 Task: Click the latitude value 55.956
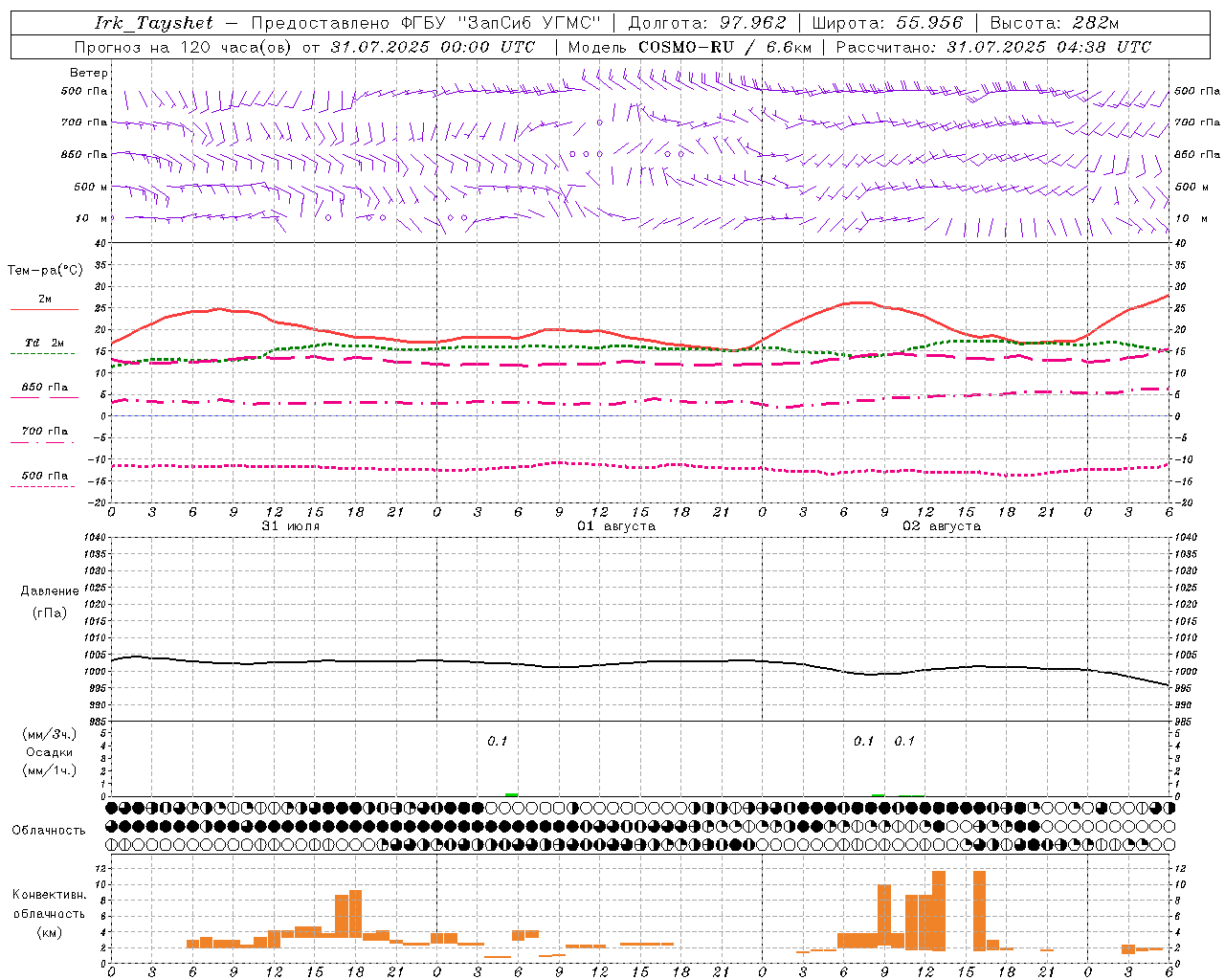pos(929,23)
